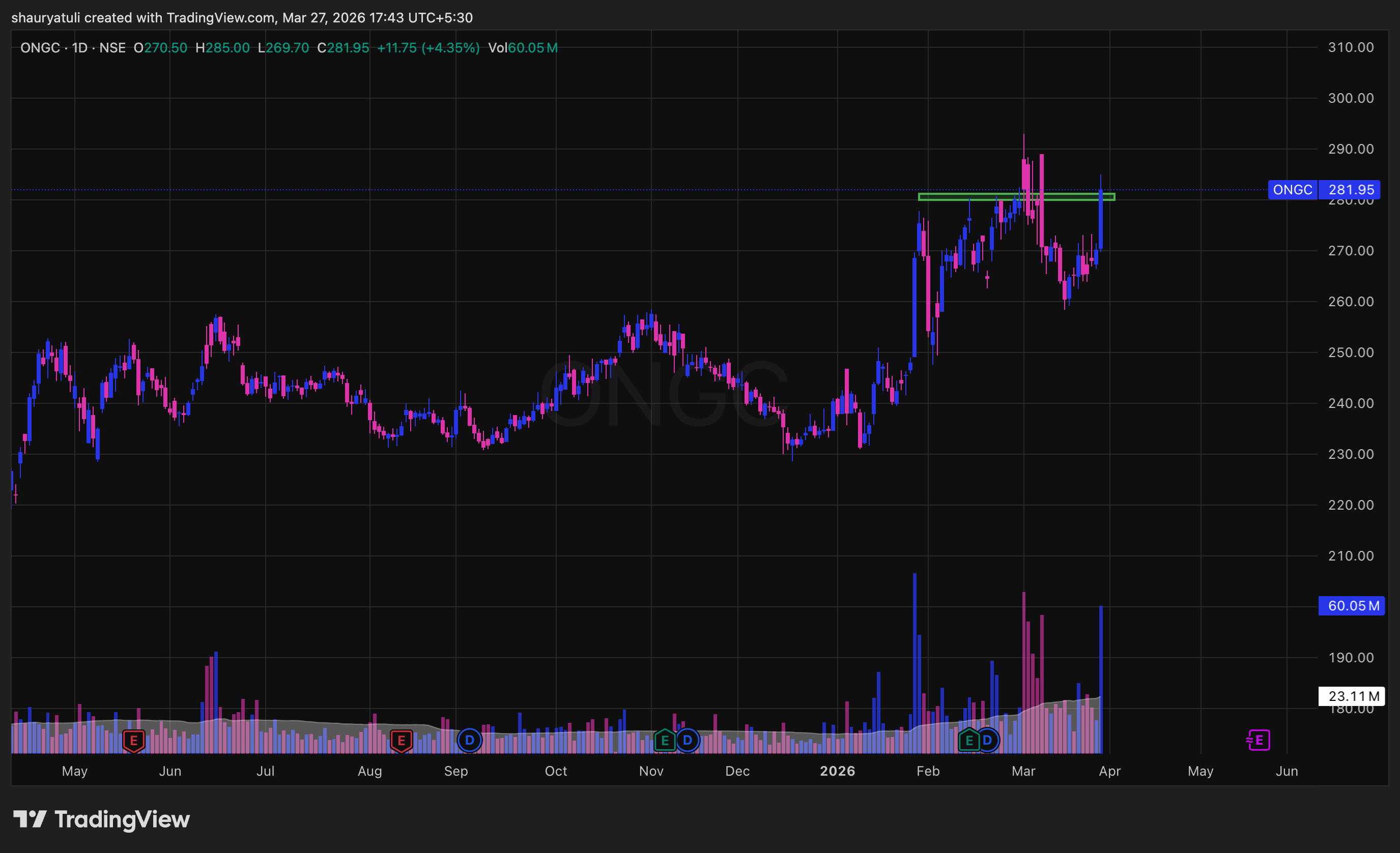The width and height of the screenshot is (1400, 853).
Task: Click the blue dividend marker near September
Action: [469, 741]
